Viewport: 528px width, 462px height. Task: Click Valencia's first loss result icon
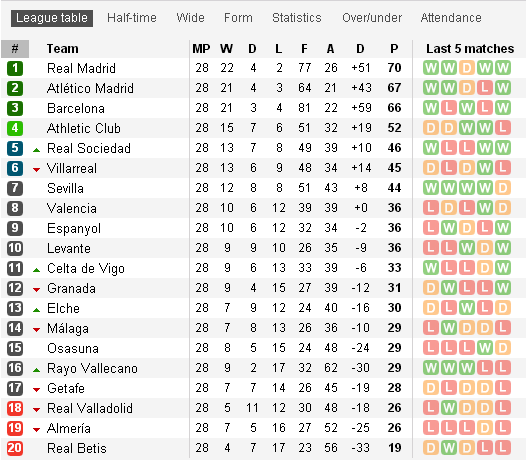click(431, 208)
